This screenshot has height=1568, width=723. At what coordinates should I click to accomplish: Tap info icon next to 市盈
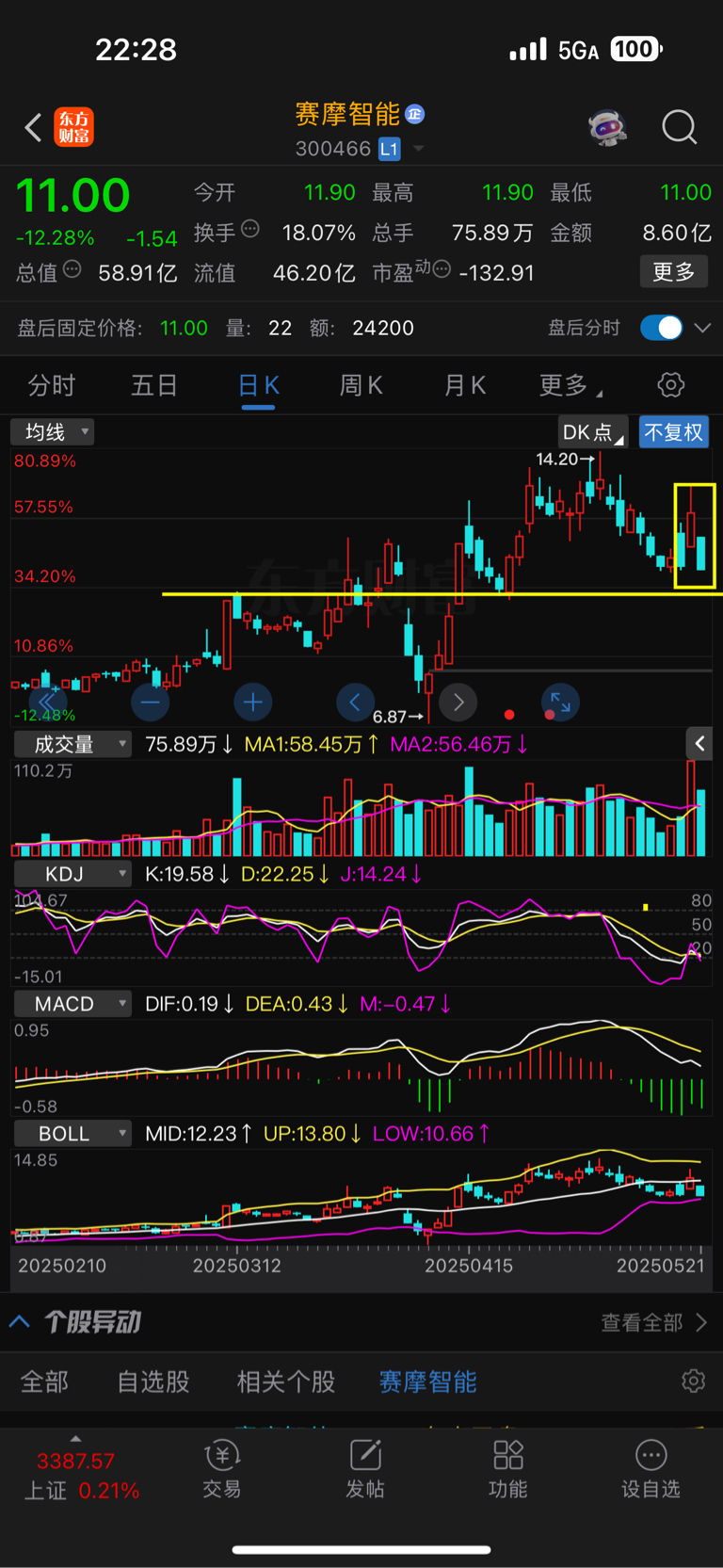pyautogui.click(x=442, y=269)
